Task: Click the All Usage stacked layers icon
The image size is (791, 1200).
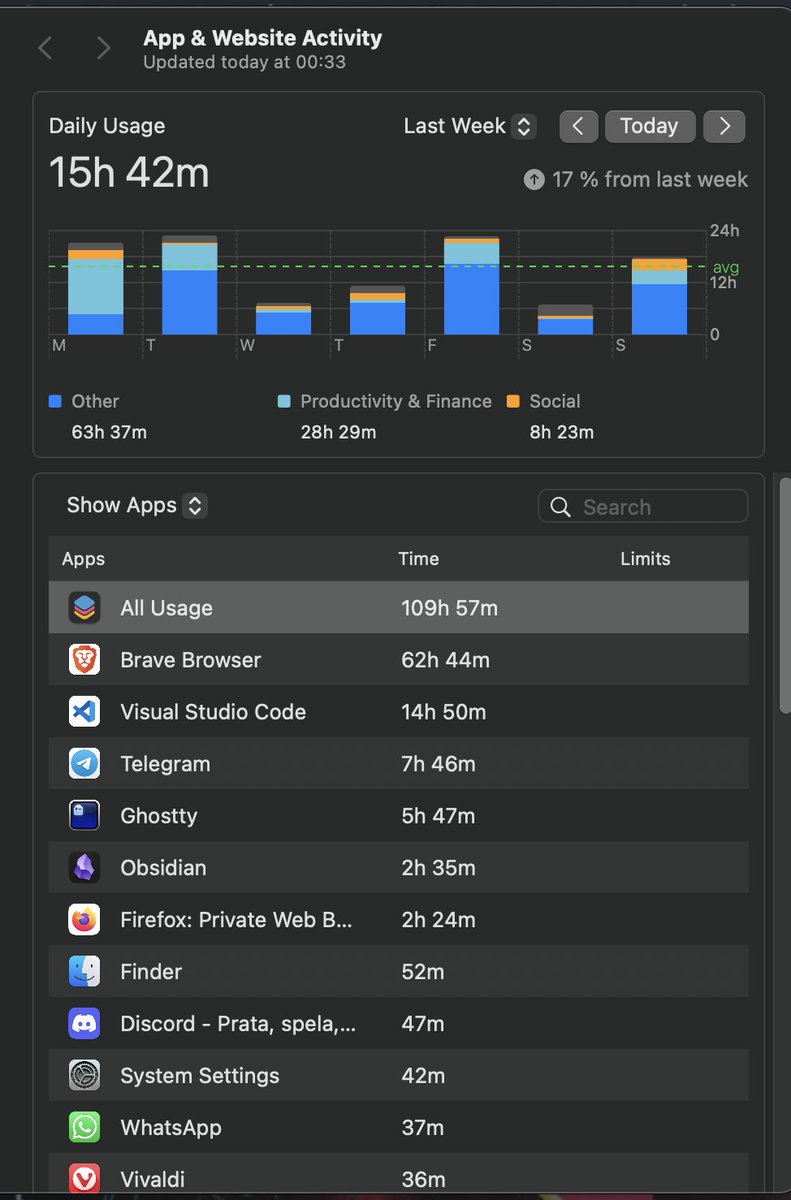Action: 84,608
